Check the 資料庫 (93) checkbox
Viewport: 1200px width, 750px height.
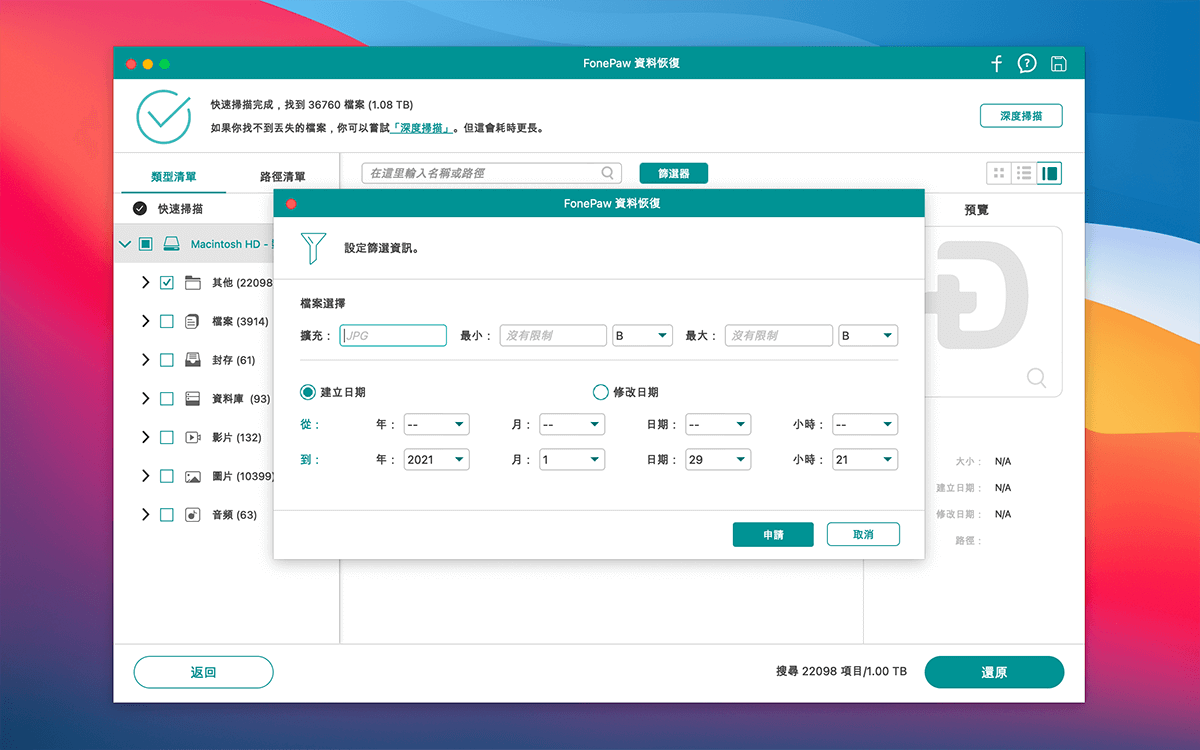click(167, 398)
